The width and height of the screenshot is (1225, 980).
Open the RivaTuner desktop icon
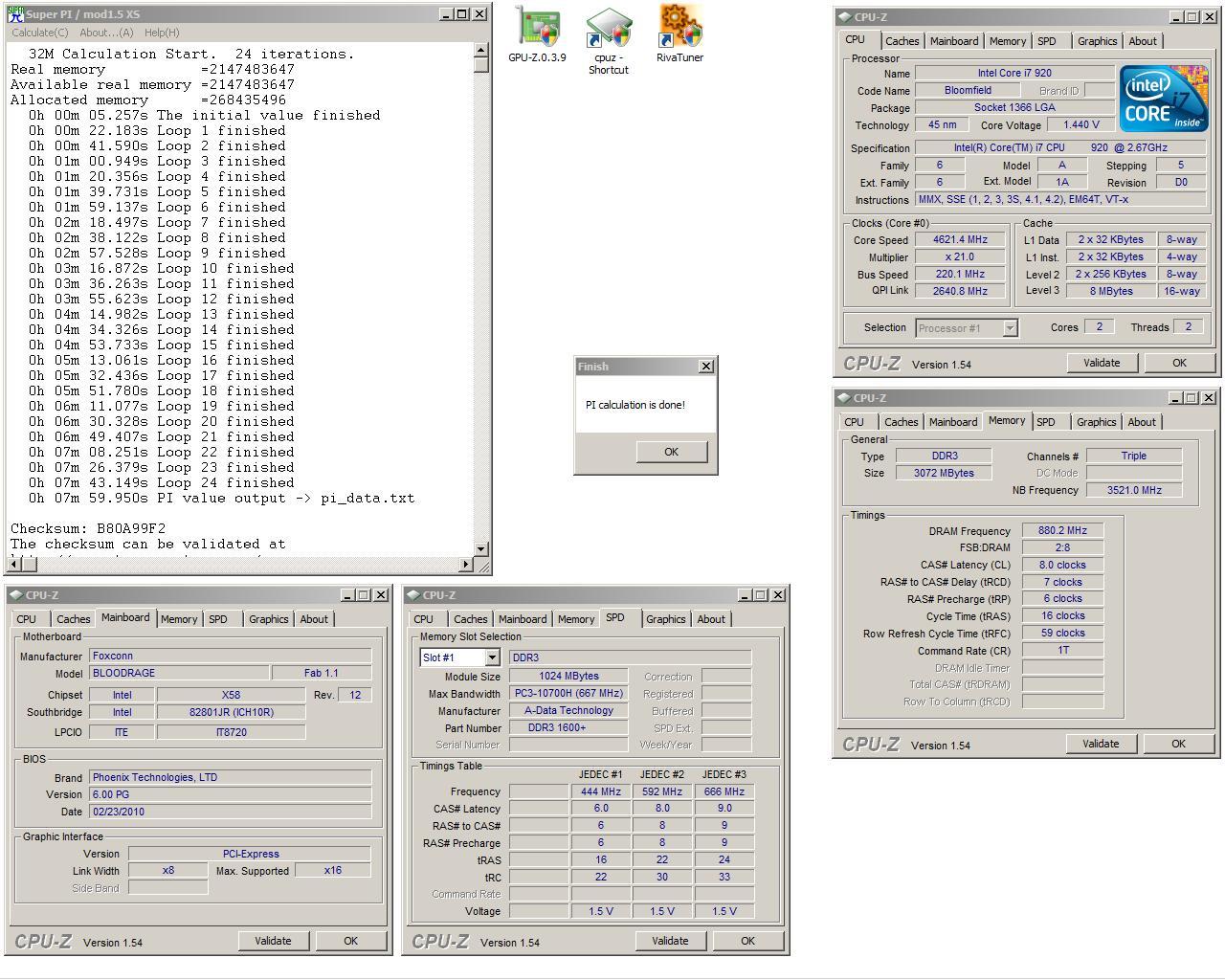click(680, 34)
